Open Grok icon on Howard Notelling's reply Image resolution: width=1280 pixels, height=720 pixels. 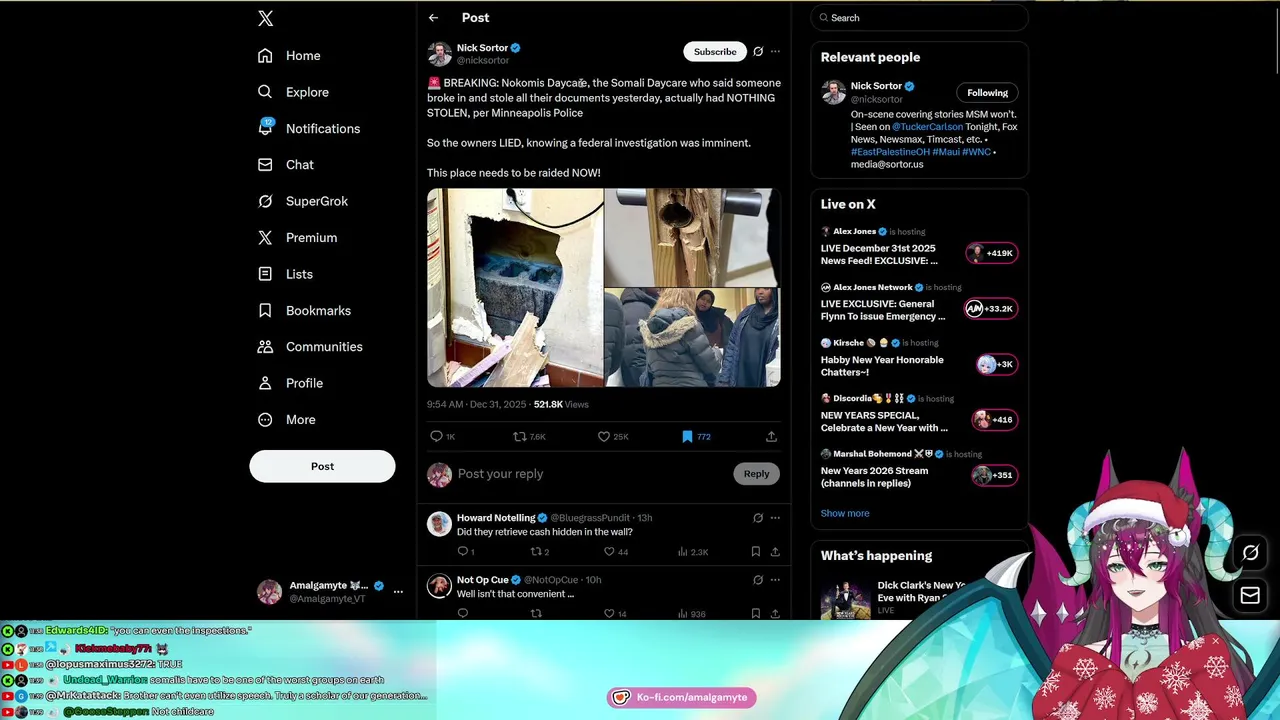[x=758, y=518]
